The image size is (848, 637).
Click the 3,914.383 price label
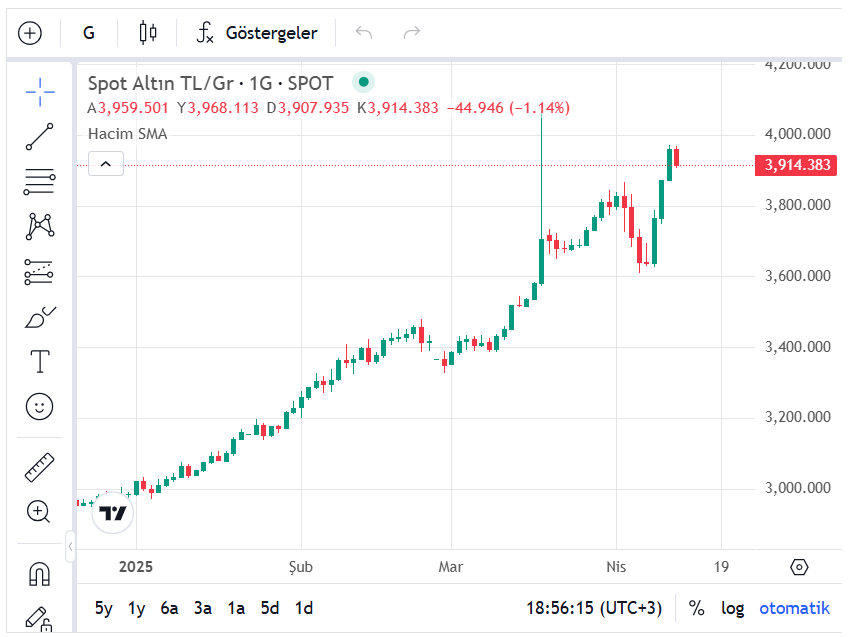click(x=795, y=165)
